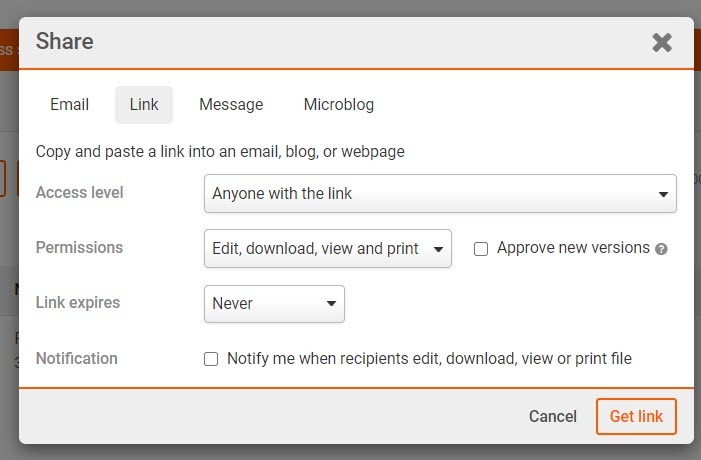Viewport: 701px width, 460px height.
Task: Enable the Approve new versions checkbox
Action: pyautogui.click(x=481, y=249)
